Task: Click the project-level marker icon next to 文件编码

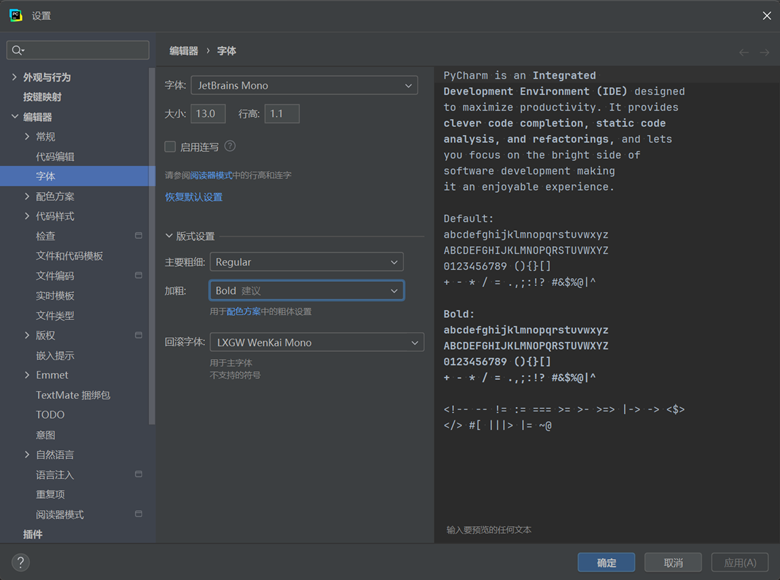Action: tap(139, 275)
